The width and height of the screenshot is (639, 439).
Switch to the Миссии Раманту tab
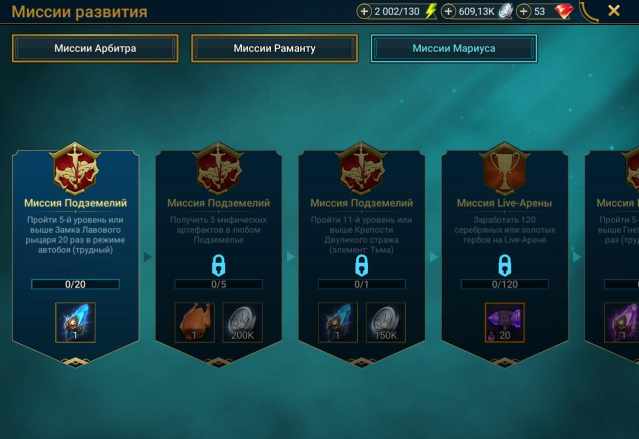(274, 48)
